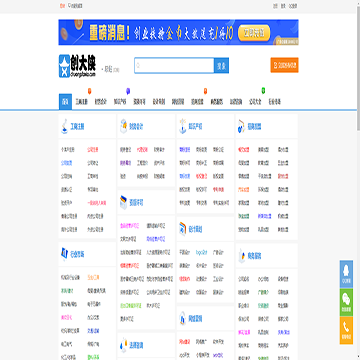Click the purple badge above the navigation bar
Image resolution: width=360 pixels, height=360 pixels.
pos(128,91)
